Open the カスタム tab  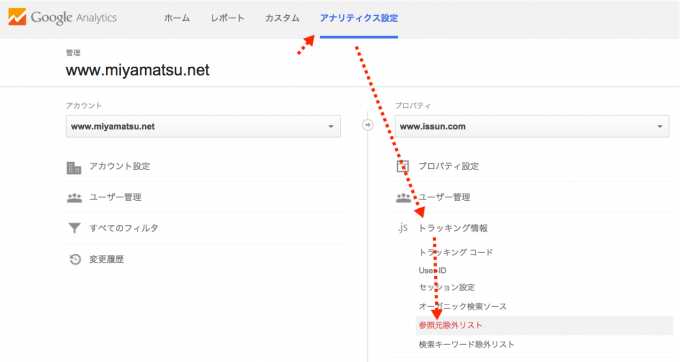282,18
